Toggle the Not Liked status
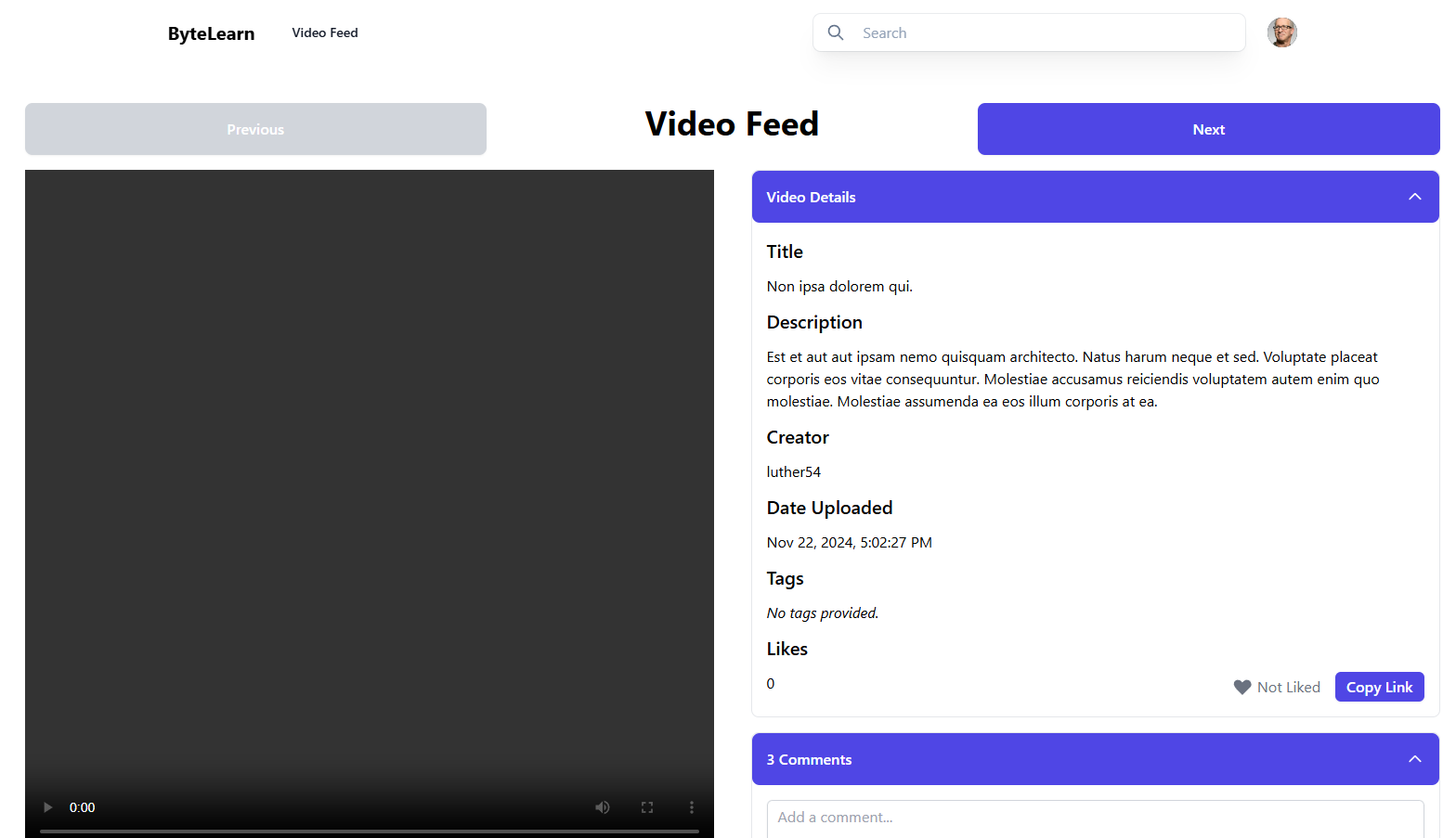The width and height of the screenshot is (1456, 838). coord(1288,688)
